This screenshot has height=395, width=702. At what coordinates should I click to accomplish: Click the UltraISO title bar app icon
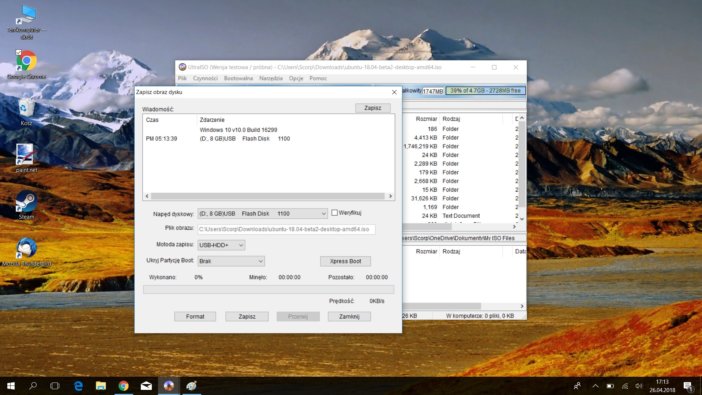click(x=182, y=67)
